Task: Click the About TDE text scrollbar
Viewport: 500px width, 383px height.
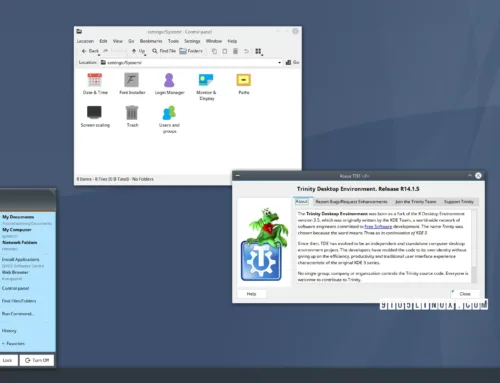Action: point(474,246)
